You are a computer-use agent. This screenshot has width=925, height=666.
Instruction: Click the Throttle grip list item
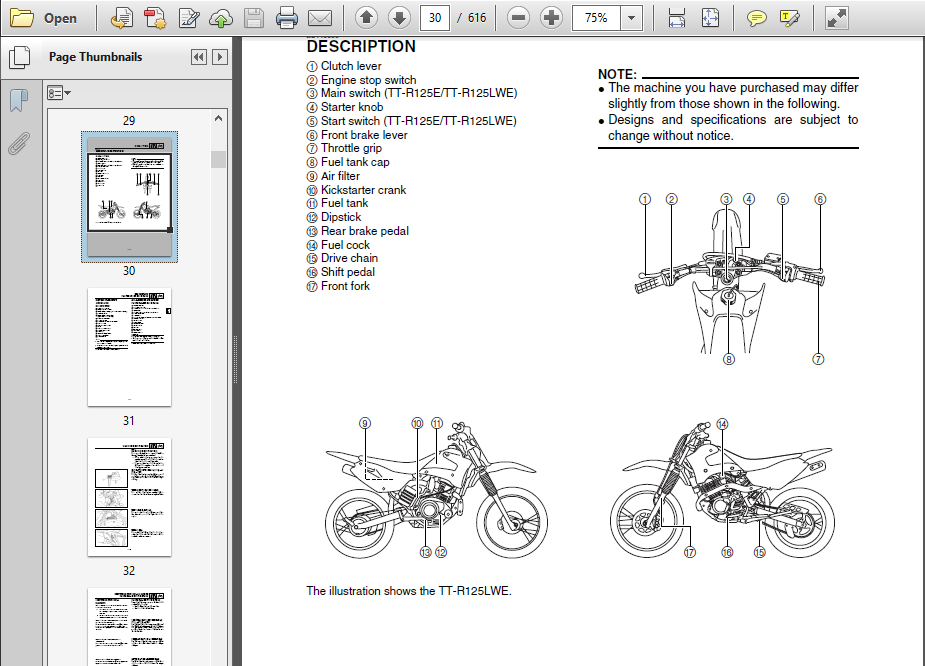point(344,148)
